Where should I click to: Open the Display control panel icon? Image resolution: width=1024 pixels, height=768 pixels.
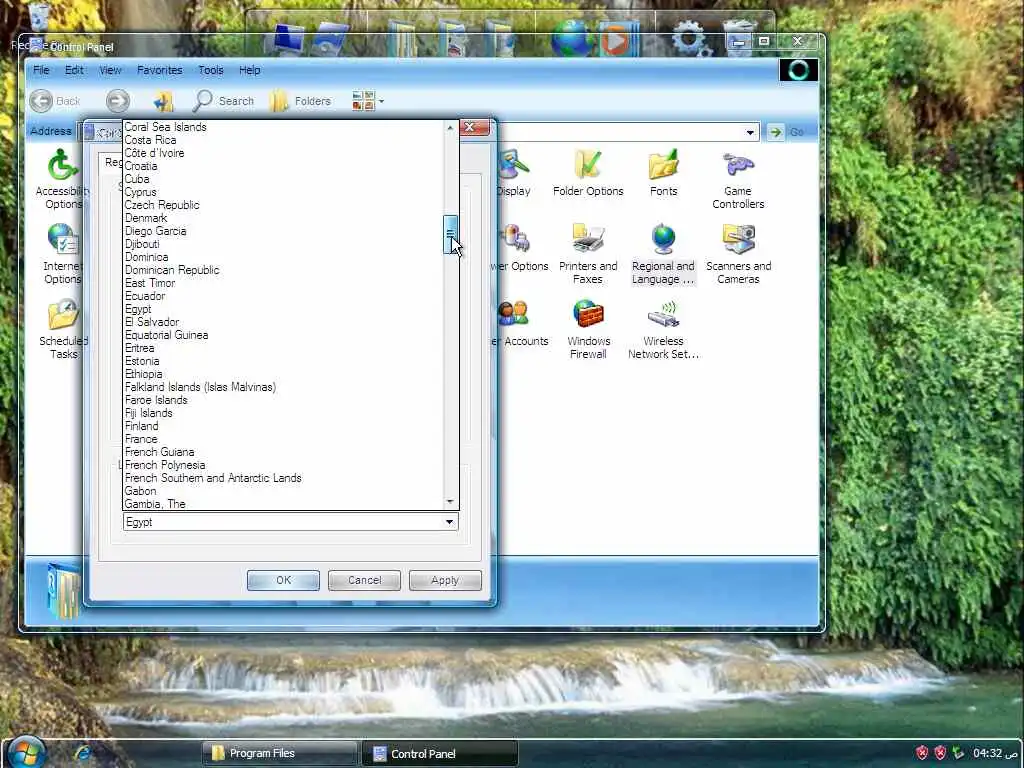[x=514, y=173]
